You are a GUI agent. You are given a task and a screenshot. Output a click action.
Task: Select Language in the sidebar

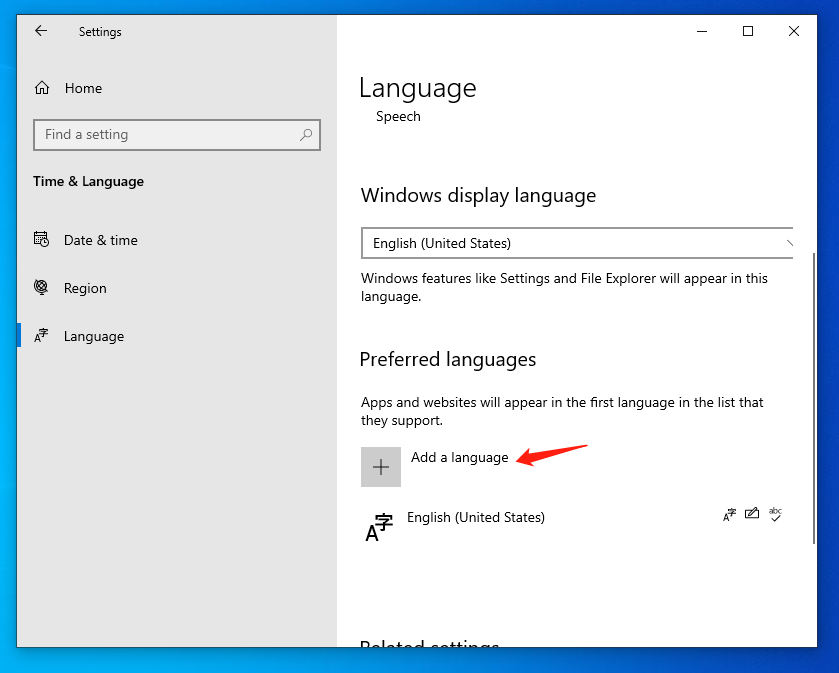93,336
